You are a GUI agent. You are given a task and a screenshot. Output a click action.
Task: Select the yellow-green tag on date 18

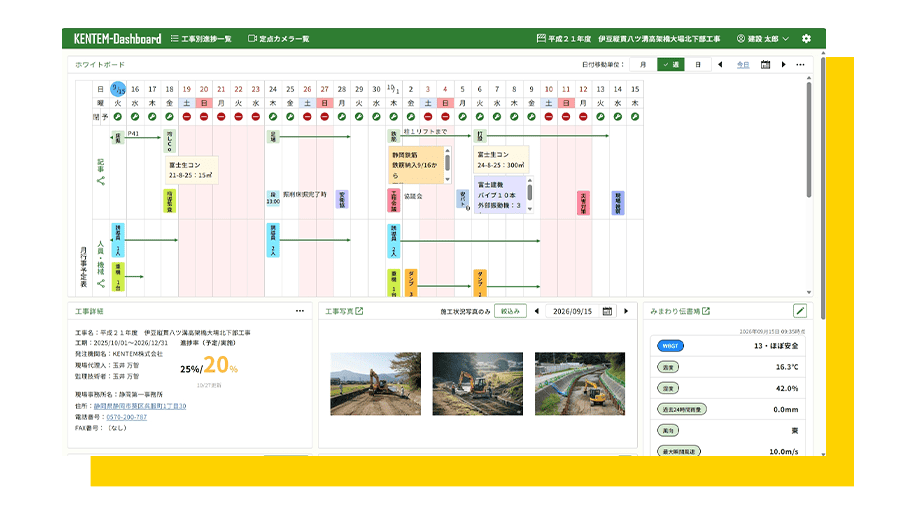[169, 200]
